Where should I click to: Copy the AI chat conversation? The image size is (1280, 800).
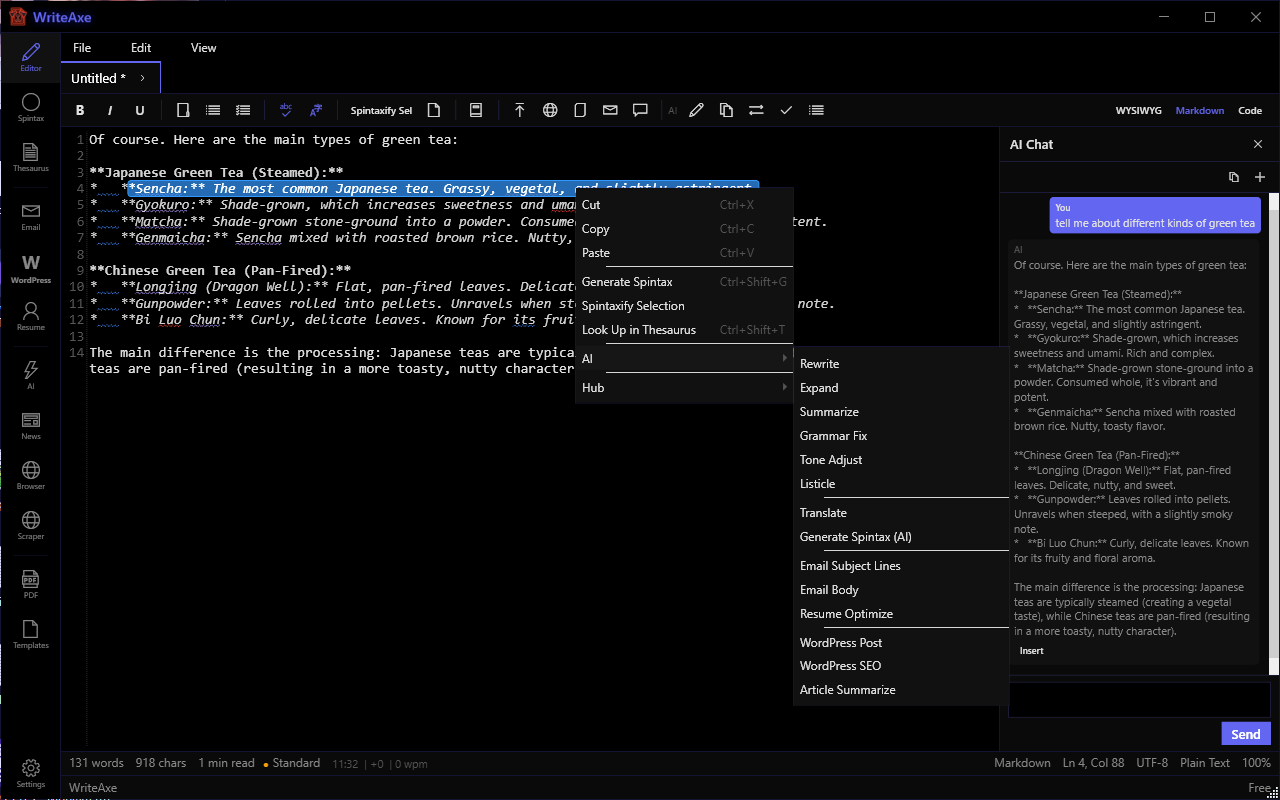(x=1234, y=177)
